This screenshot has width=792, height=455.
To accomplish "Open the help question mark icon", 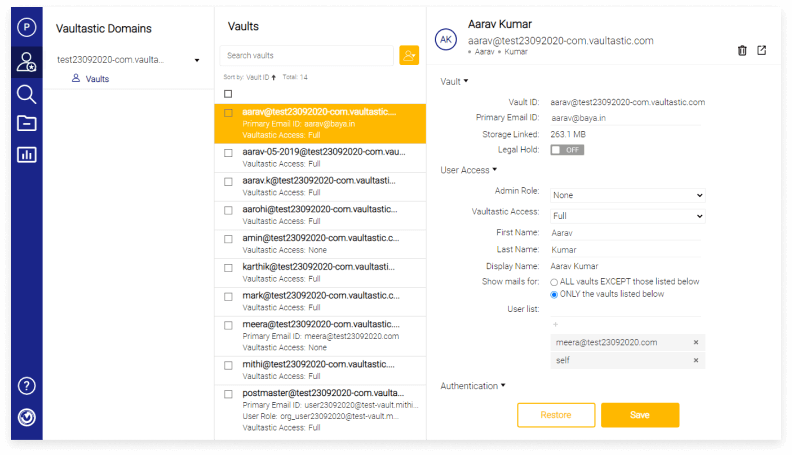I will (x=27, y=386).
